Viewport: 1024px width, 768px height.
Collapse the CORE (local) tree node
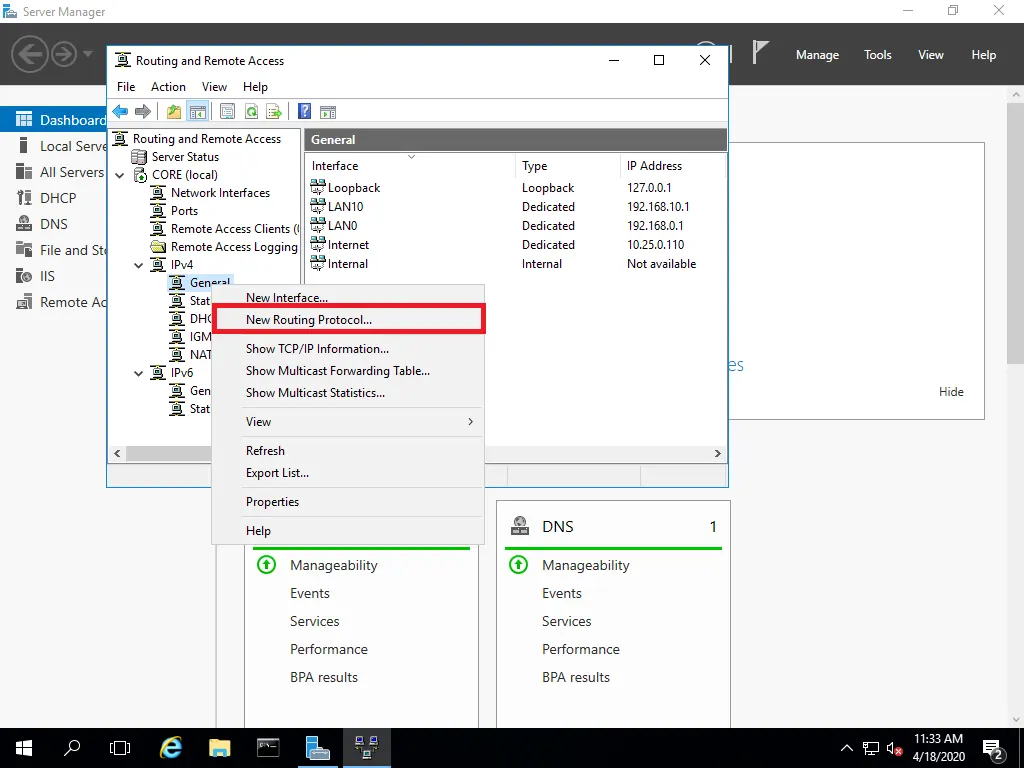click(120, 175)
